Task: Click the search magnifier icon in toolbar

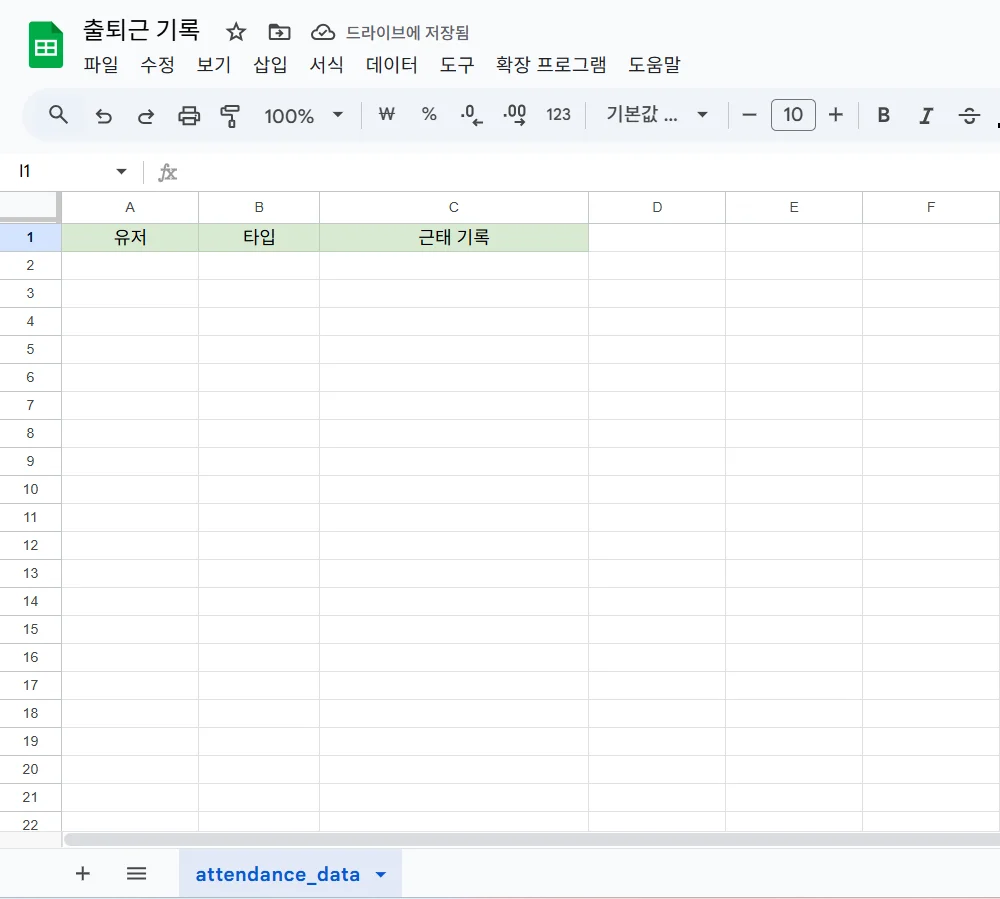Action: tap(59, 115)
